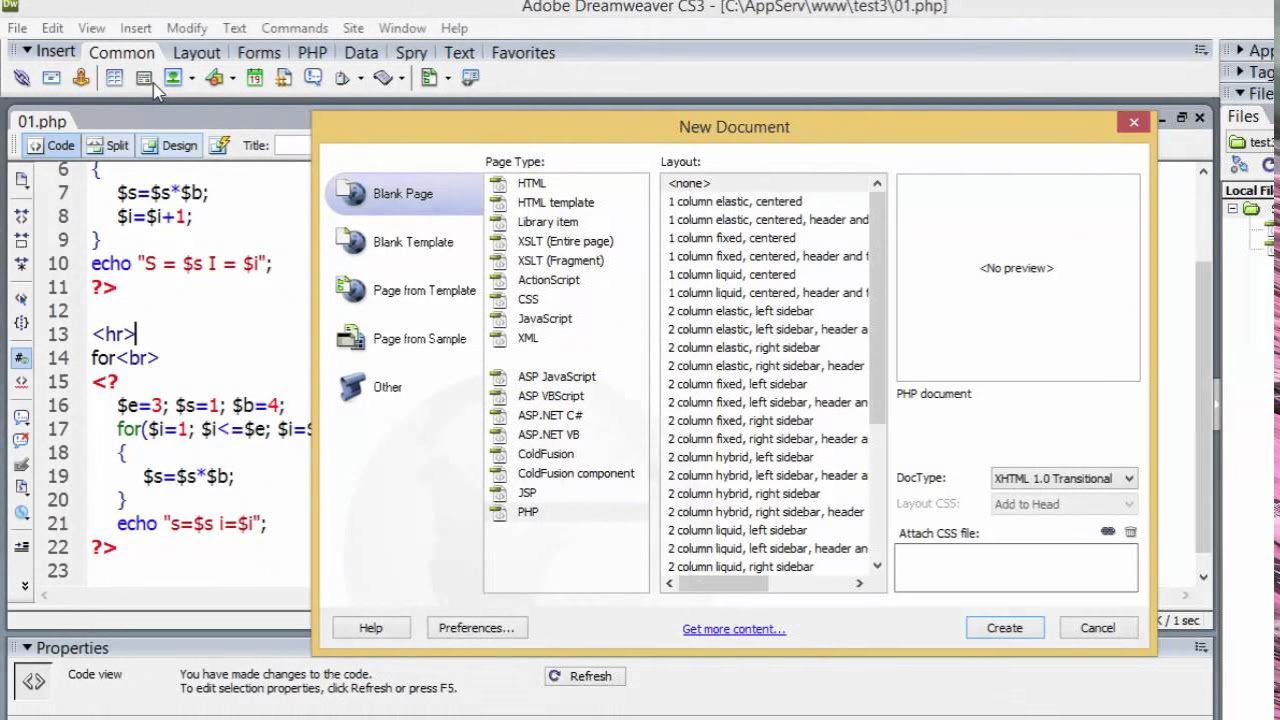Click the Email Link icon
The height and width of the screenshot is (720, 1280).
pyautogui.click(x=51, y=78)
